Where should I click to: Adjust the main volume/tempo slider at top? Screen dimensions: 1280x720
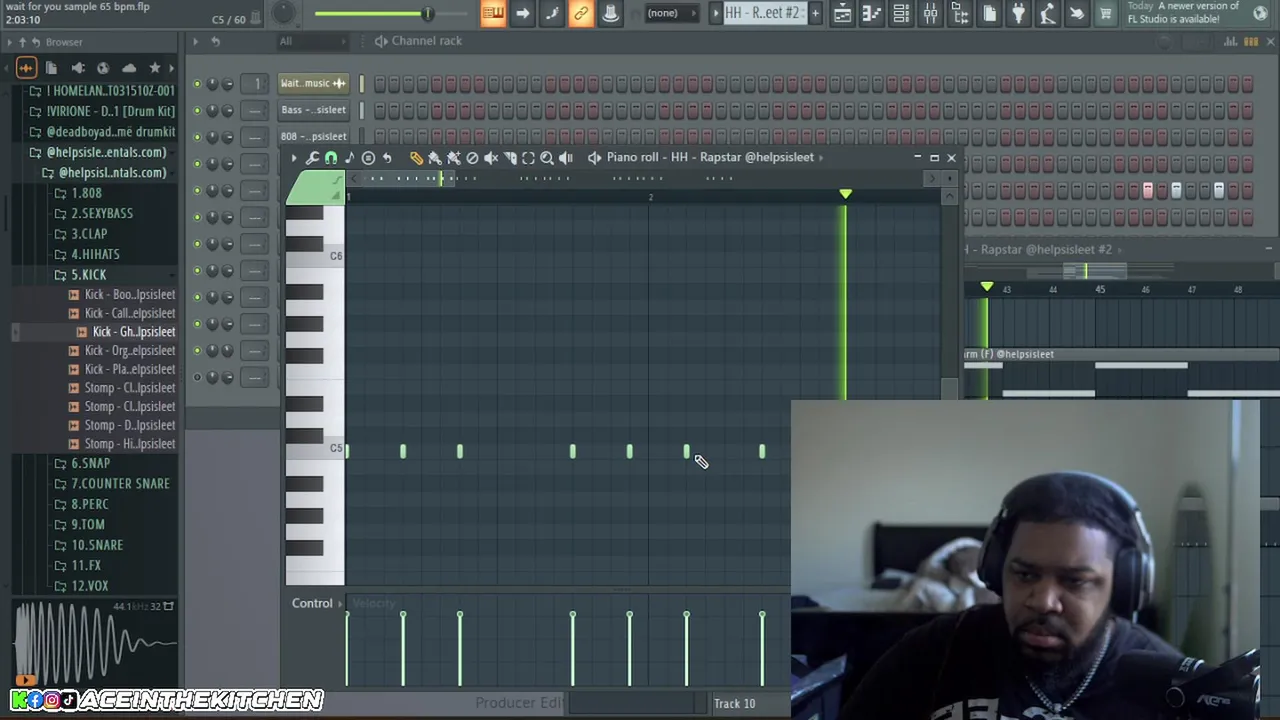click(x=372, y=14)
